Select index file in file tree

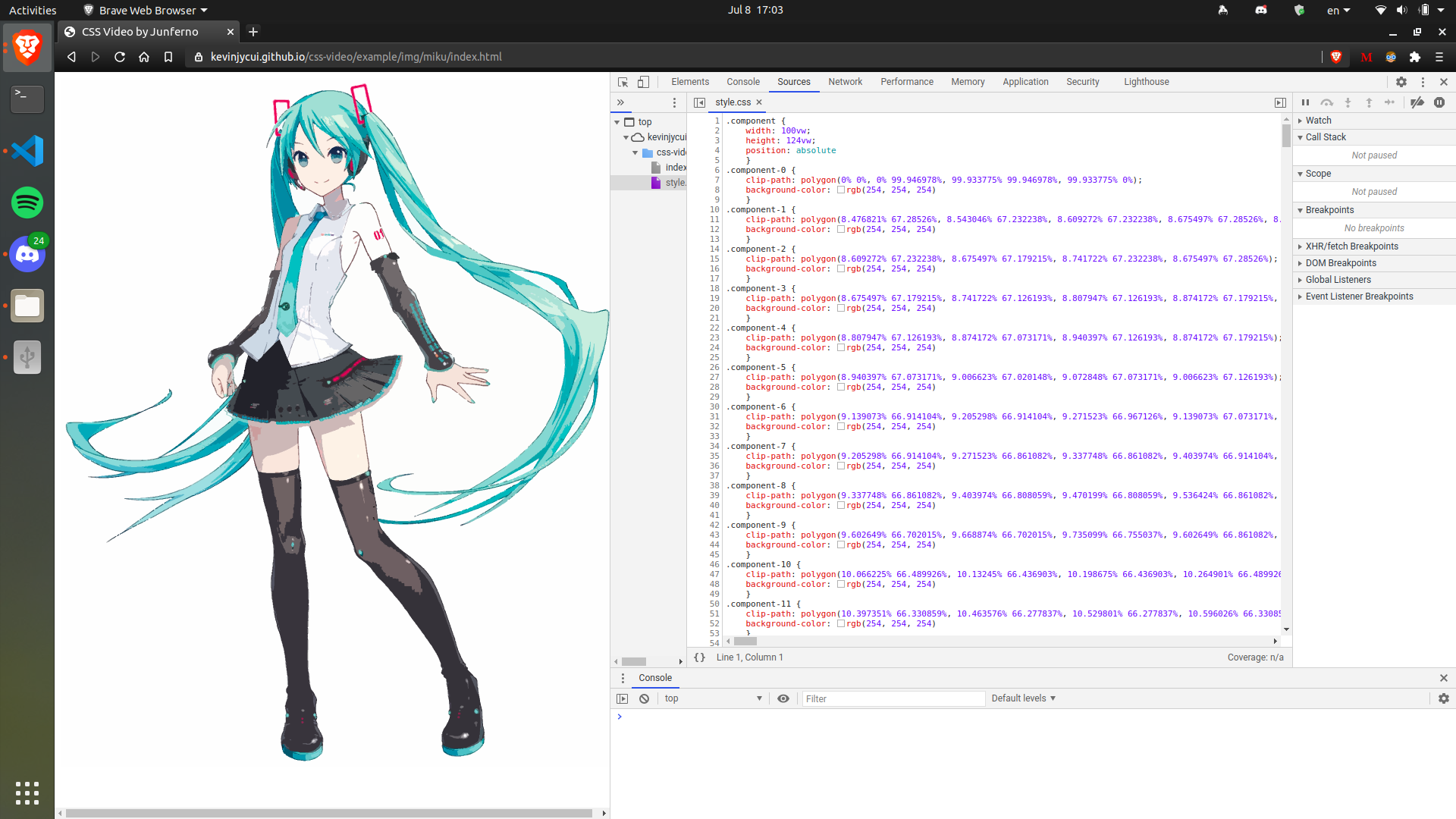(675, 168)
